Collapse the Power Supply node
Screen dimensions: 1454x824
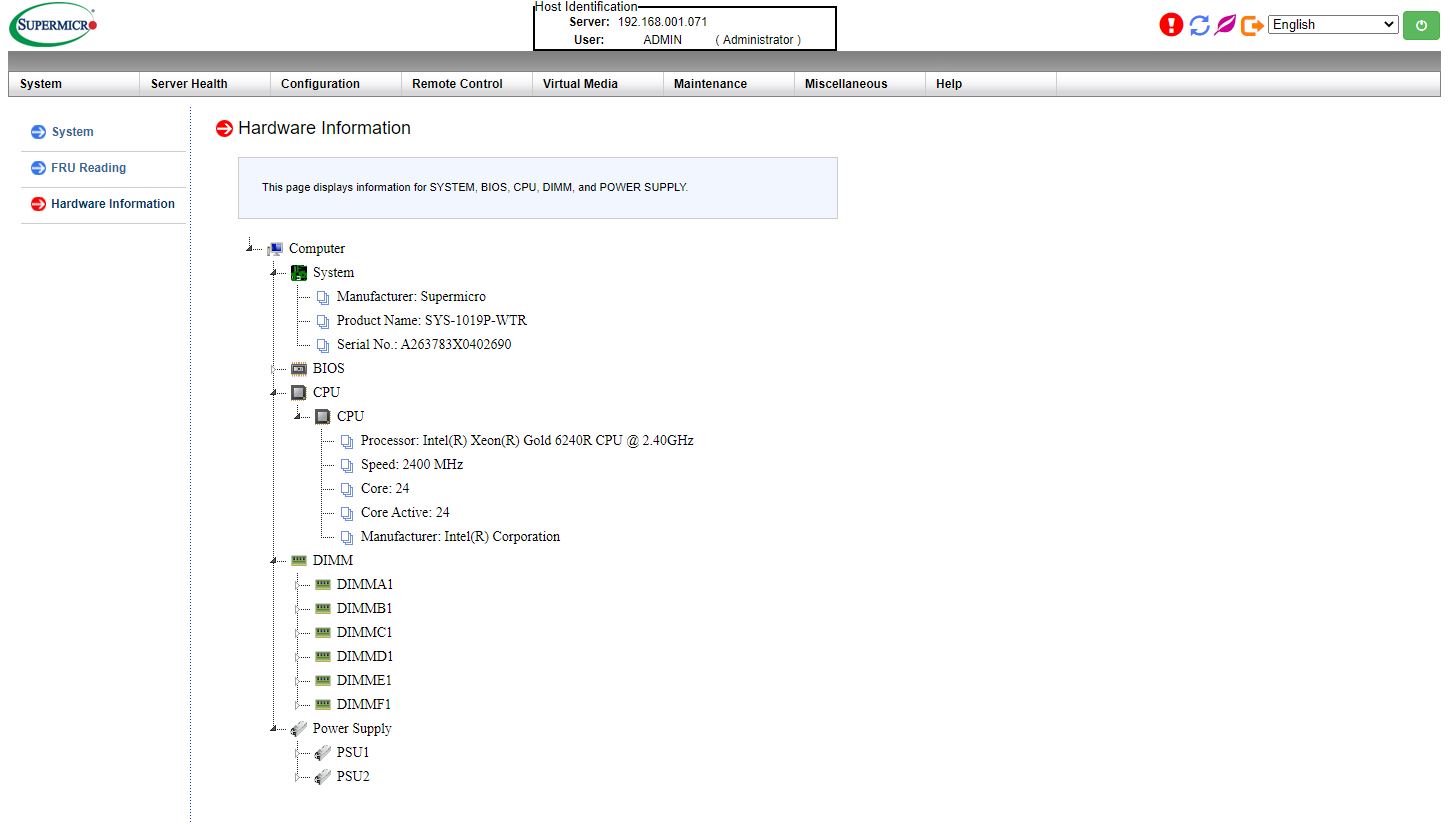pos(273,727)
